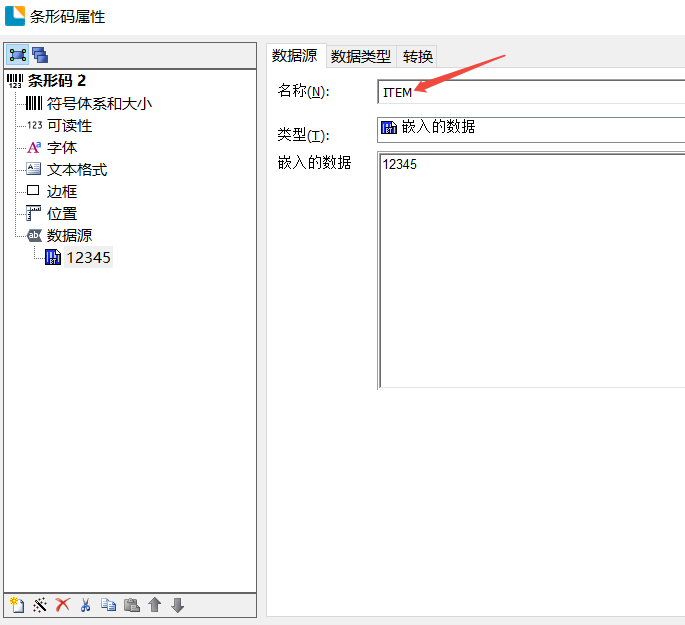
Task: Click the scissors cut icon
Action: (86, 605)
